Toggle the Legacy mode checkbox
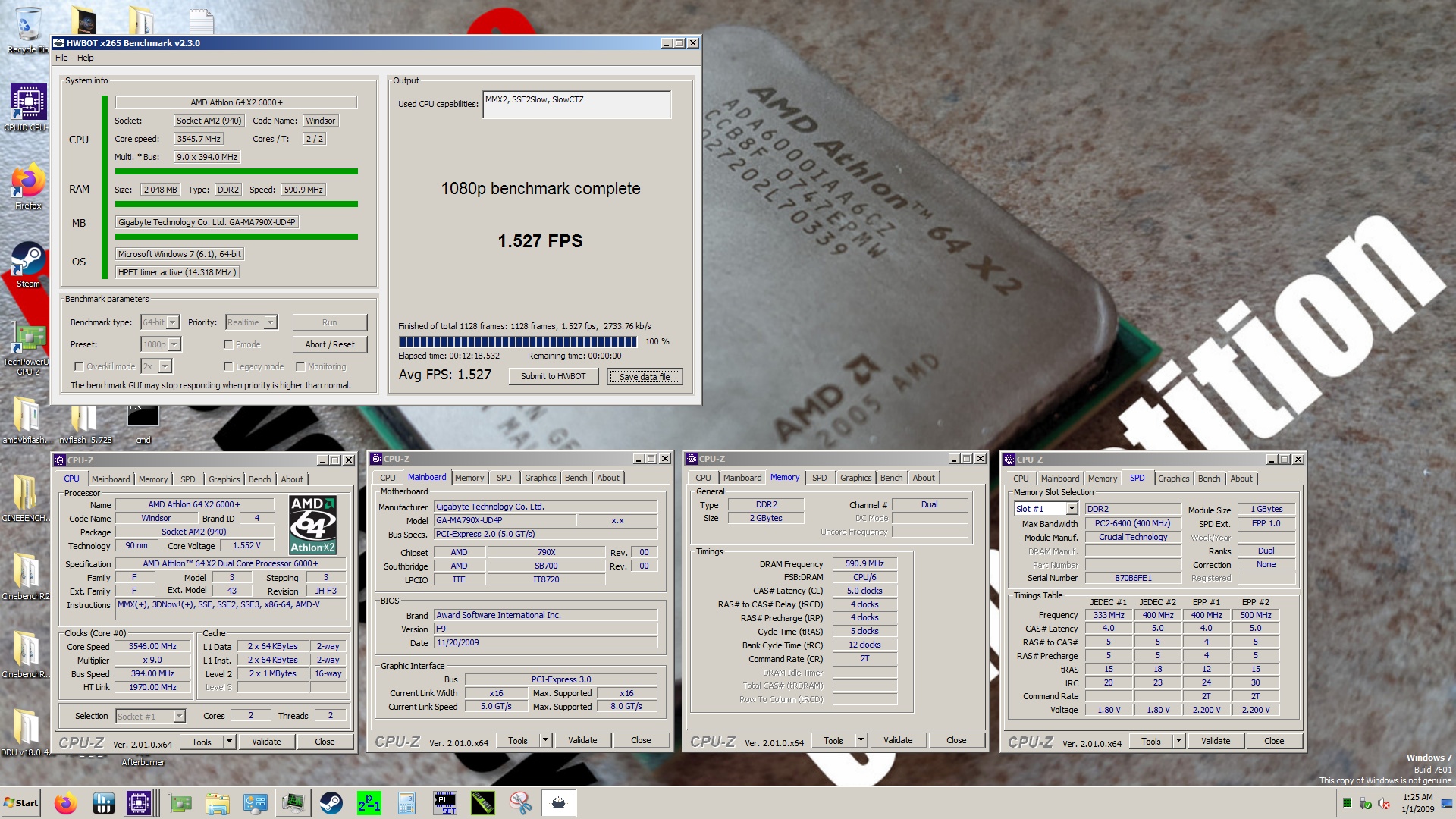The height and width of the screenshot is (819, 1456). pos(228,366)
